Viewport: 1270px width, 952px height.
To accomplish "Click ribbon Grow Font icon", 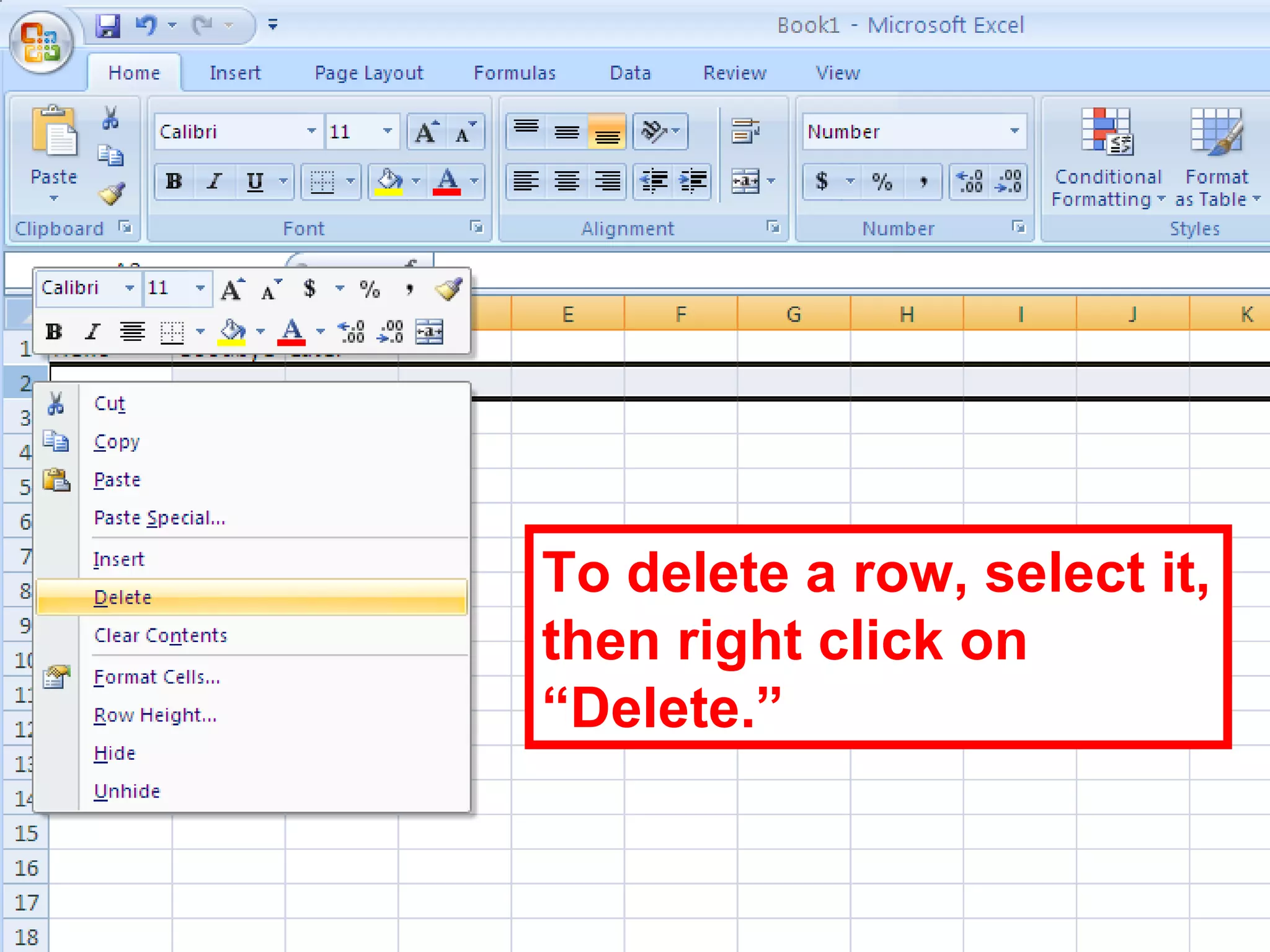I will 427,132.
